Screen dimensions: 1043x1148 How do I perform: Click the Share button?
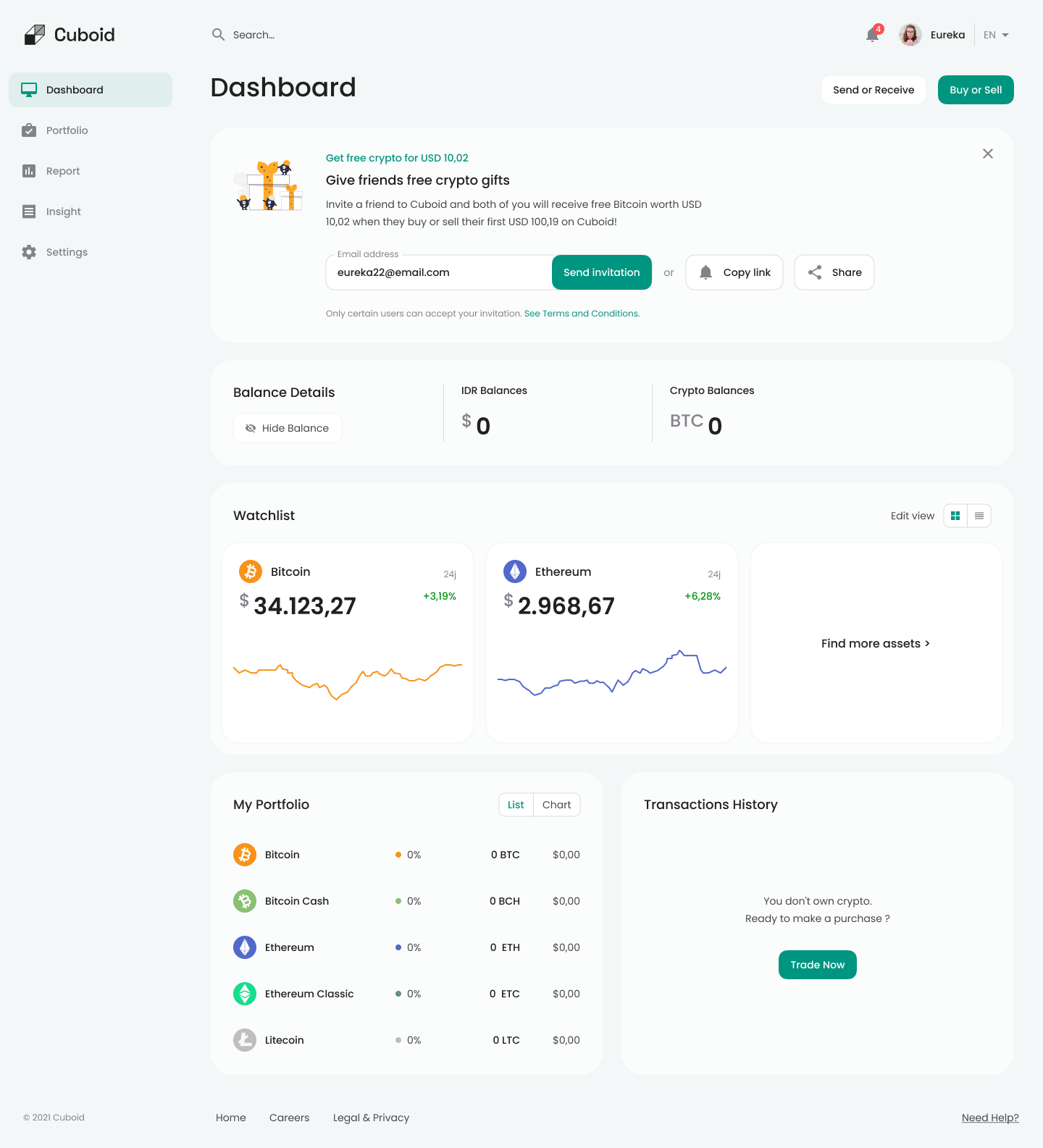[x=834, y=272]
